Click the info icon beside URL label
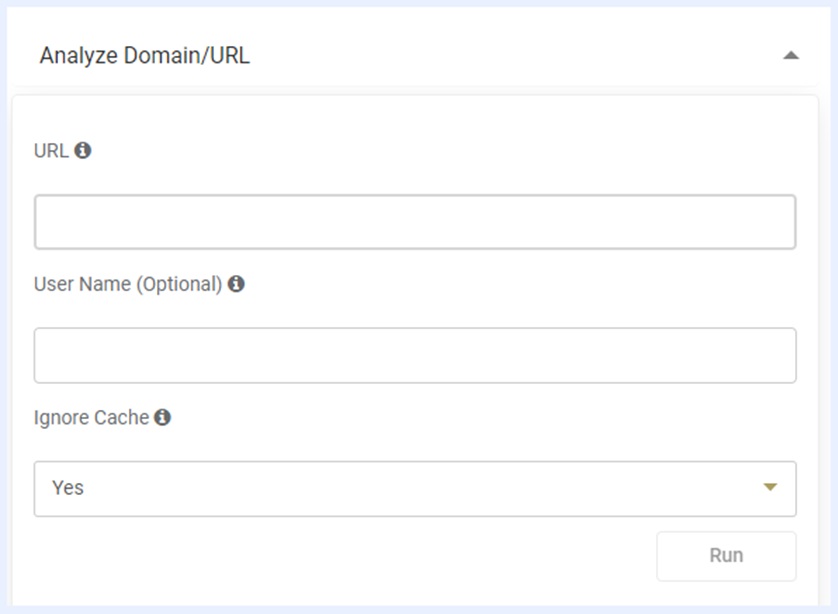Image resolution: width=838 pixels, height=614 pixels. pyautogui.click(x=83, y=151)
